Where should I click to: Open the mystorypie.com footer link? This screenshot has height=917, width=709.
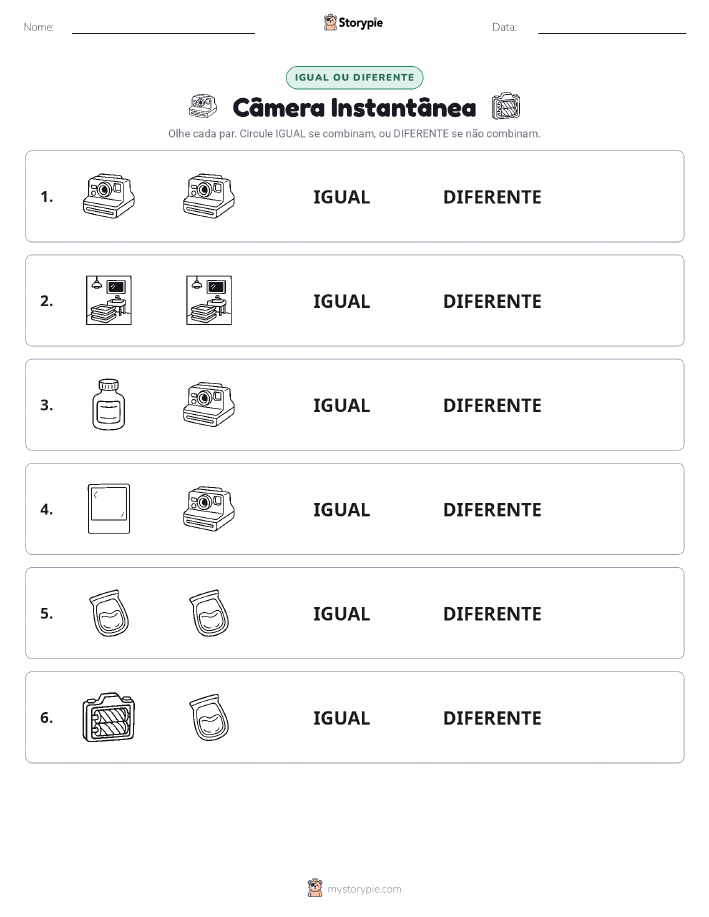[x=354, y=888]
